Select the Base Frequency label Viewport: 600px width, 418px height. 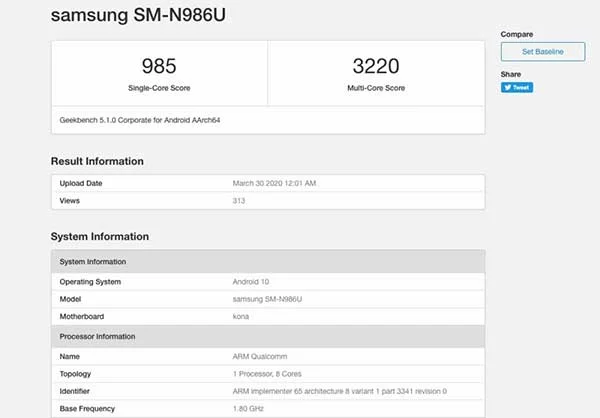click(x=87, y=409)
